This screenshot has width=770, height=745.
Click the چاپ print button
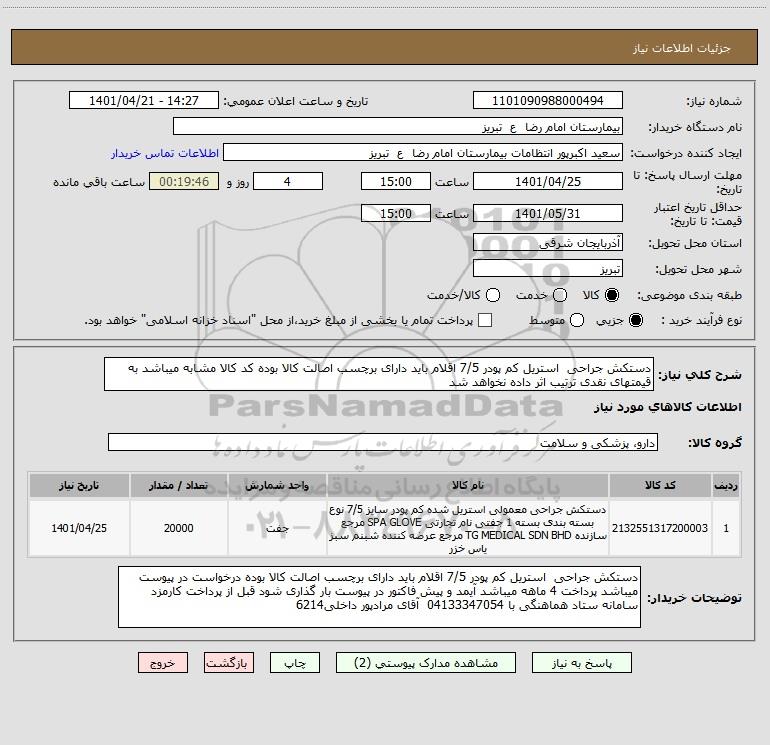(x=295, y=662)
